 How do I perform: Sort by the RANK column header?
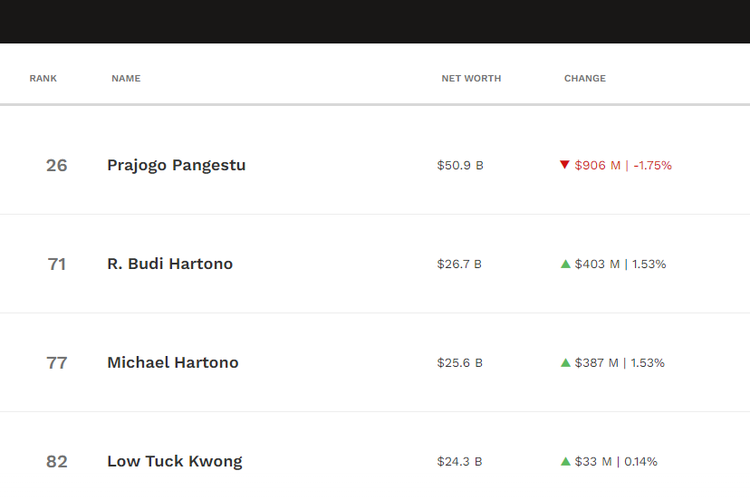click(x=43, y=78)
